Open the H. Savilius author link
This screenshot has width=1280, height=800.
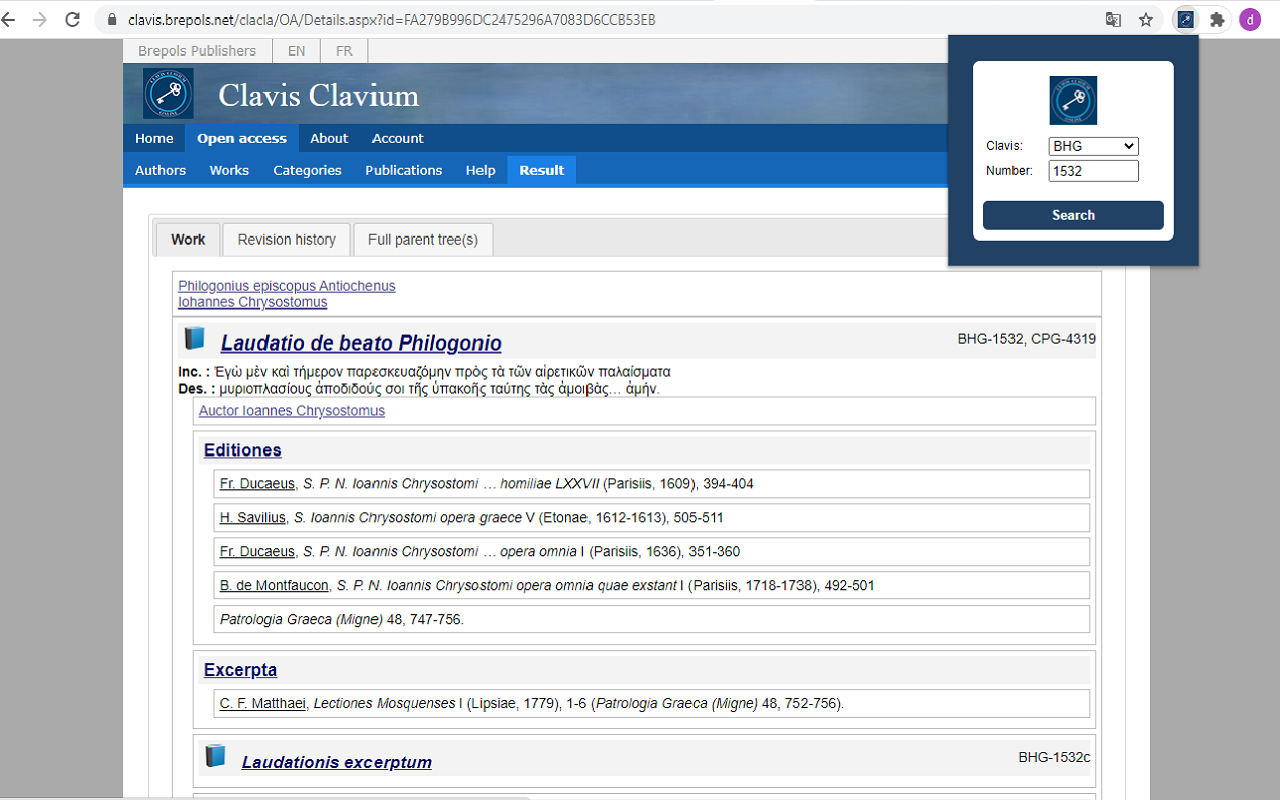[254, 518]
